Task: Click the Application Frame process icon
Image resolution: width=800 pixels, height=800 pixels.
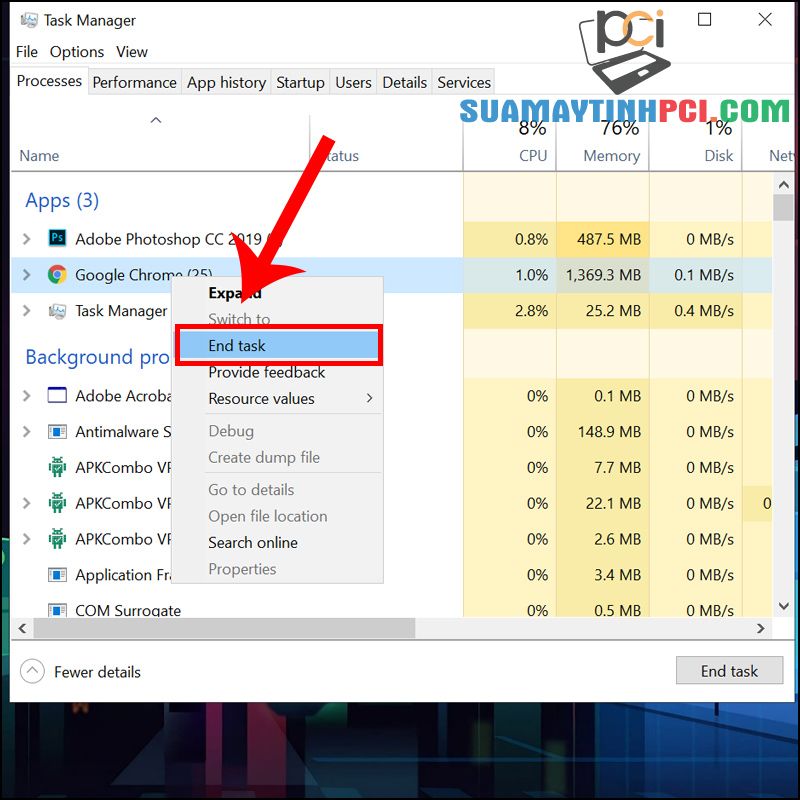Action: [x=56, y=575]
